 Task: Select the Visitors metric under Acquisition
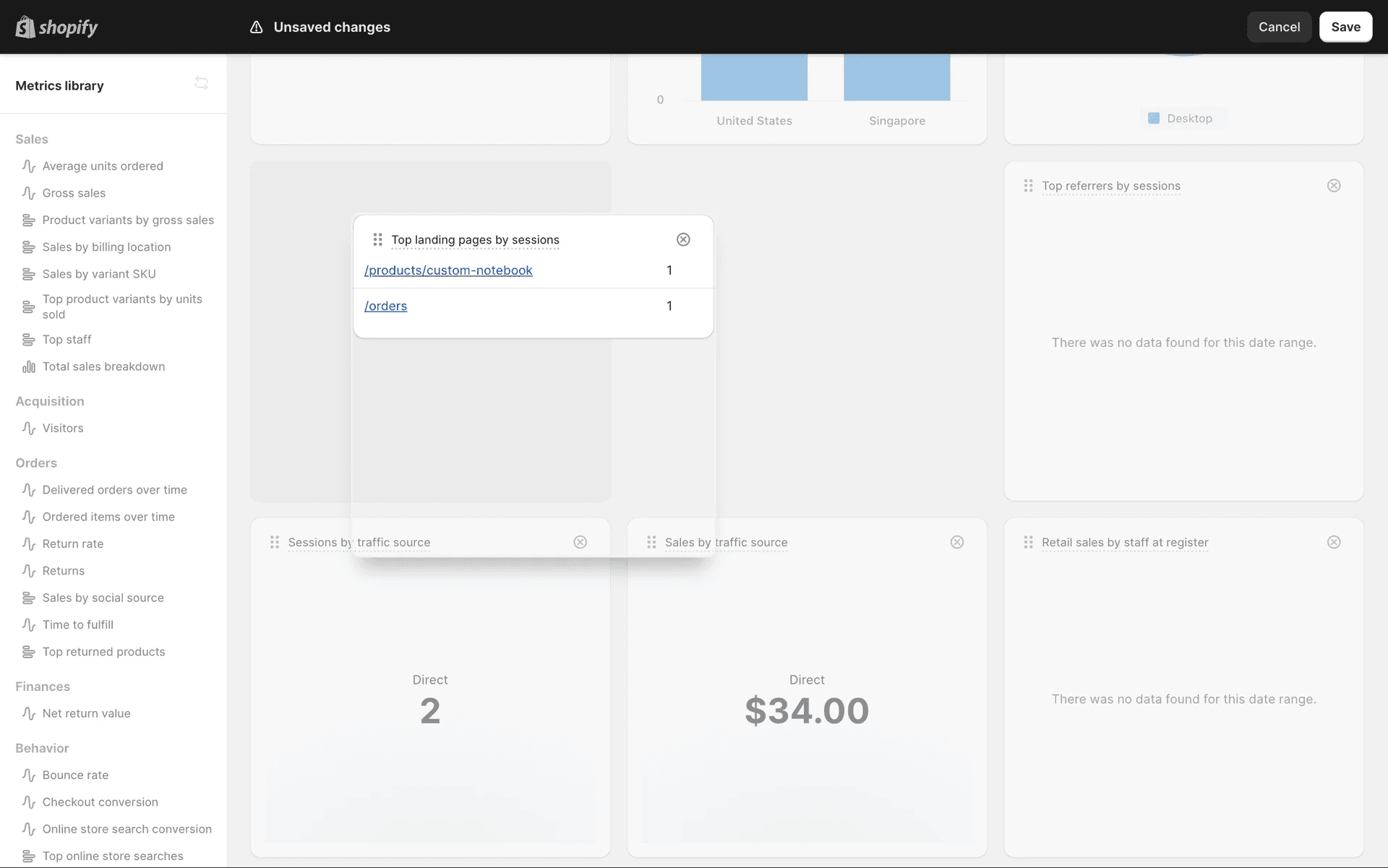(62, 428)
